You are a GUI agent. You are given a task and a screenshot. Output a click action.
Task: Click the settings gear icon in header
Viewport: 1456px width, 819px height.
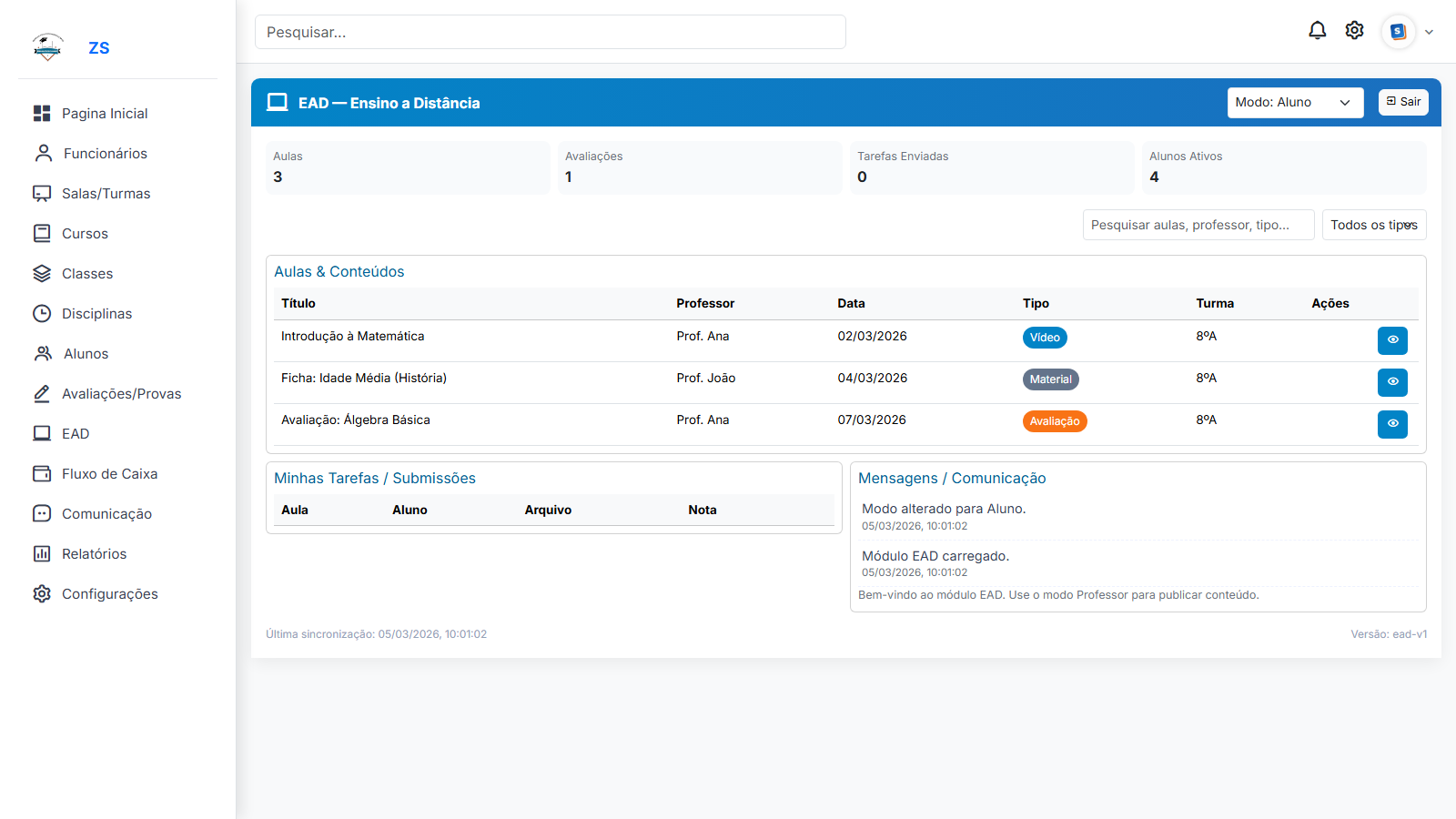coord(1354,31)
